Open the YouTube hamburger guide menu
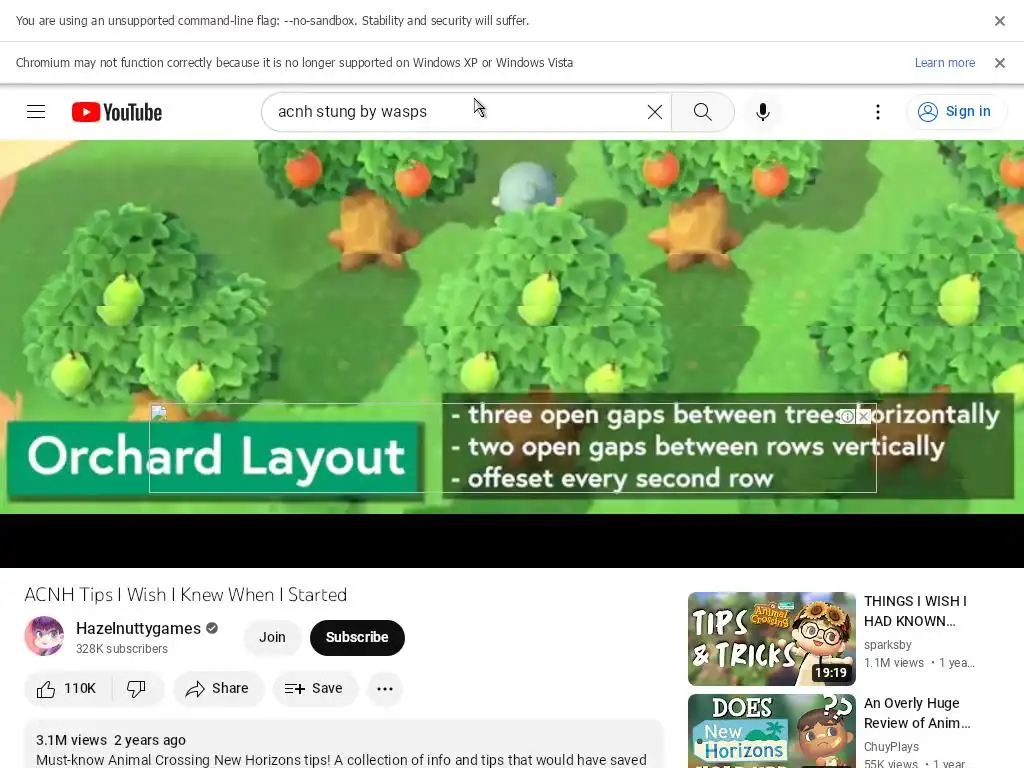Screen dimensions: 1024x768 coord(36,112)
